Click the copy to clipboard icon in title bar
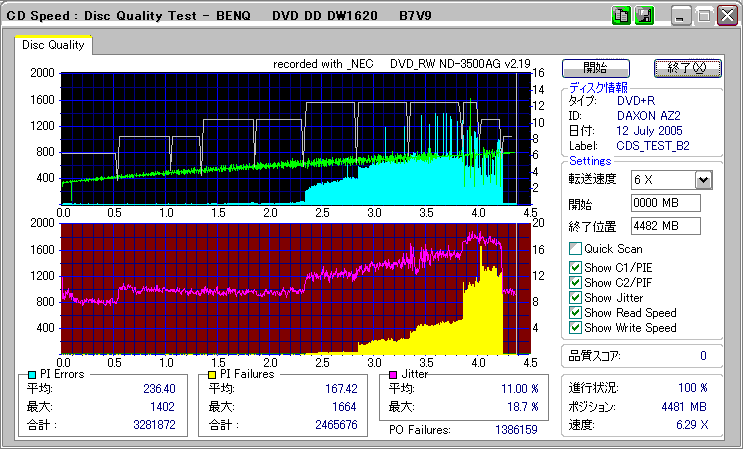 620,15
